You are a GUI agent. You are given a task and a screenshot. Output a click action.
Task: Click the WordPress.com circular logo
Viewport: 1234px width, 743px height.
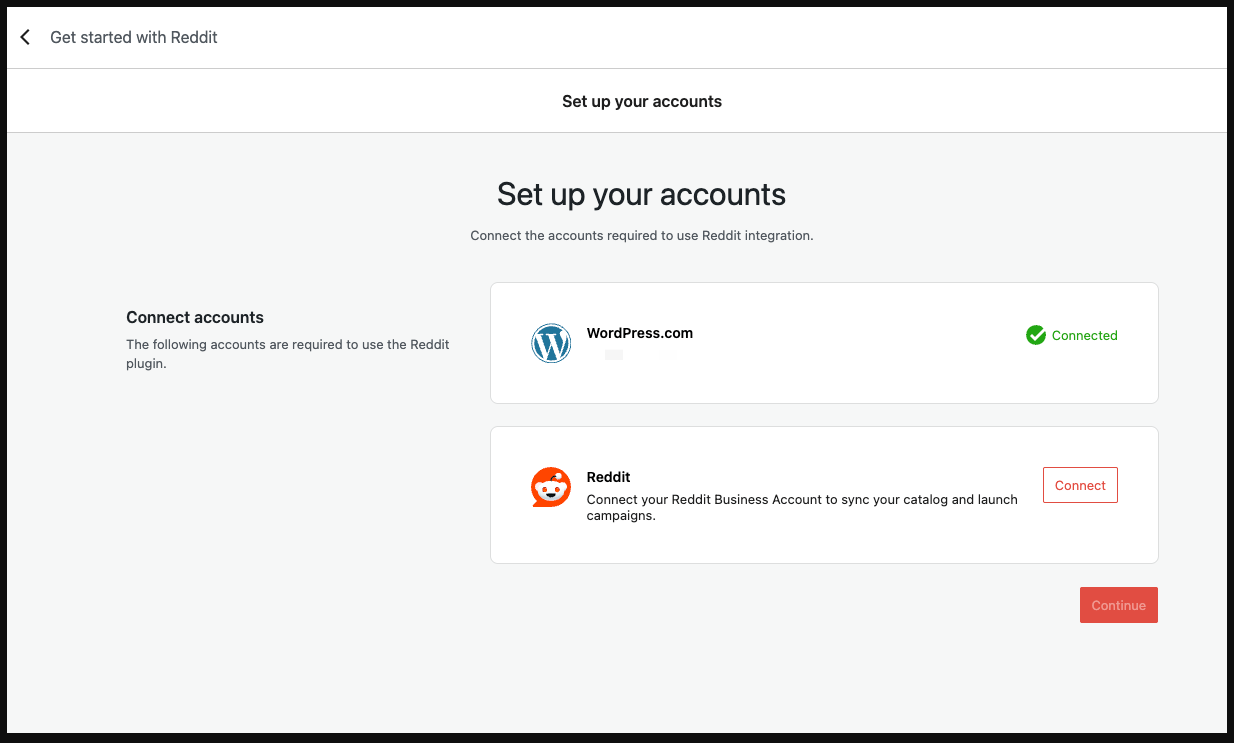551,343
